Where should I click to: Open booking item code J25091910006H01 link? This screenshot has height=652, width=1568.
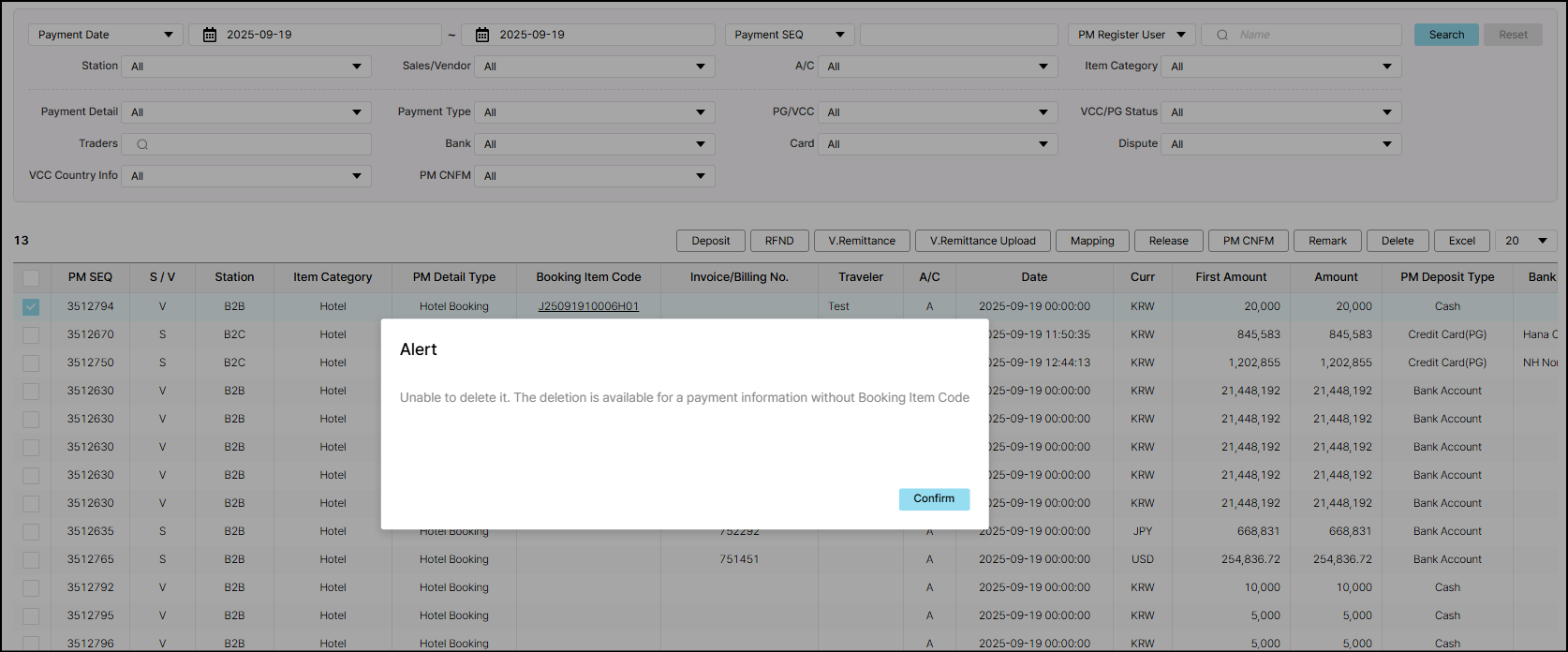pos(588,306)
